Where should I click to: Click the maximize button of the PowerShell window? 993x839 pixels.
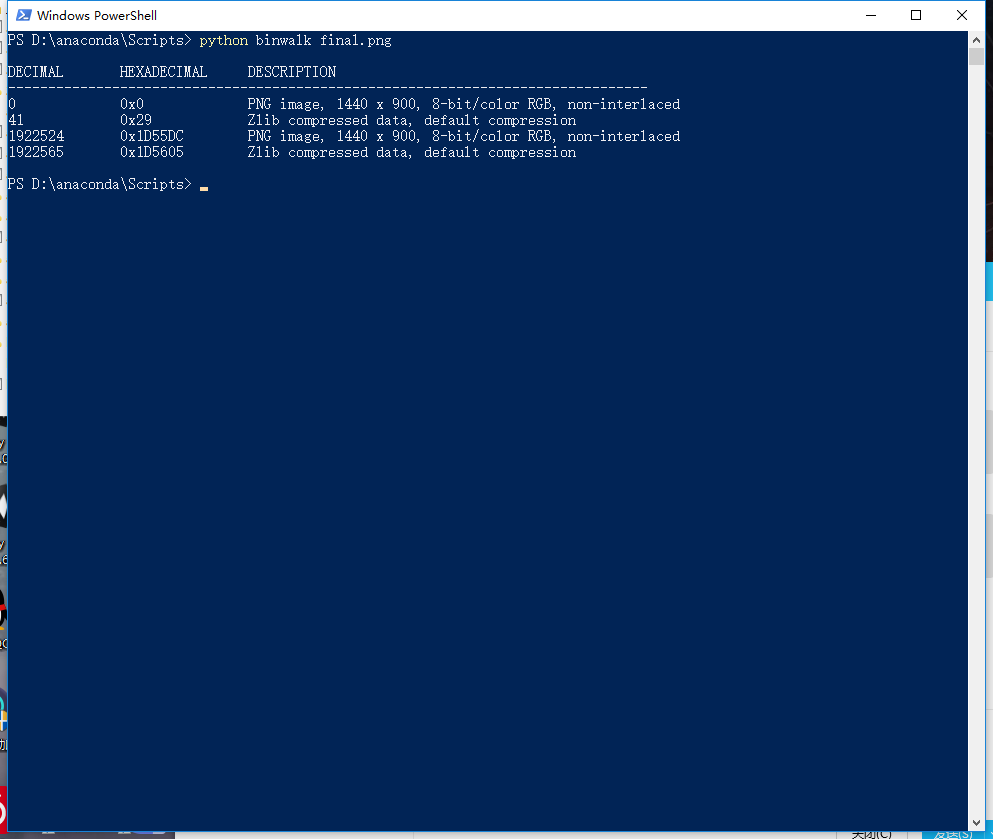914,15
